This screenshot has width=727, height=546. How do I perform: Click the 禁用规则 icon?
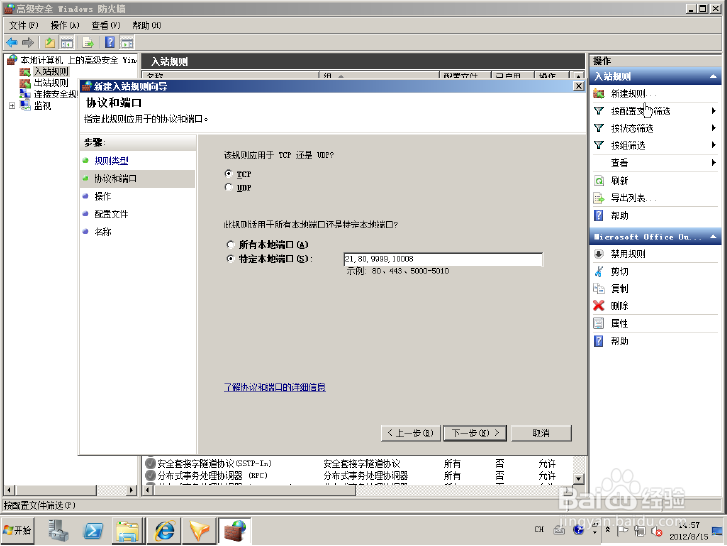pos(599,254)
